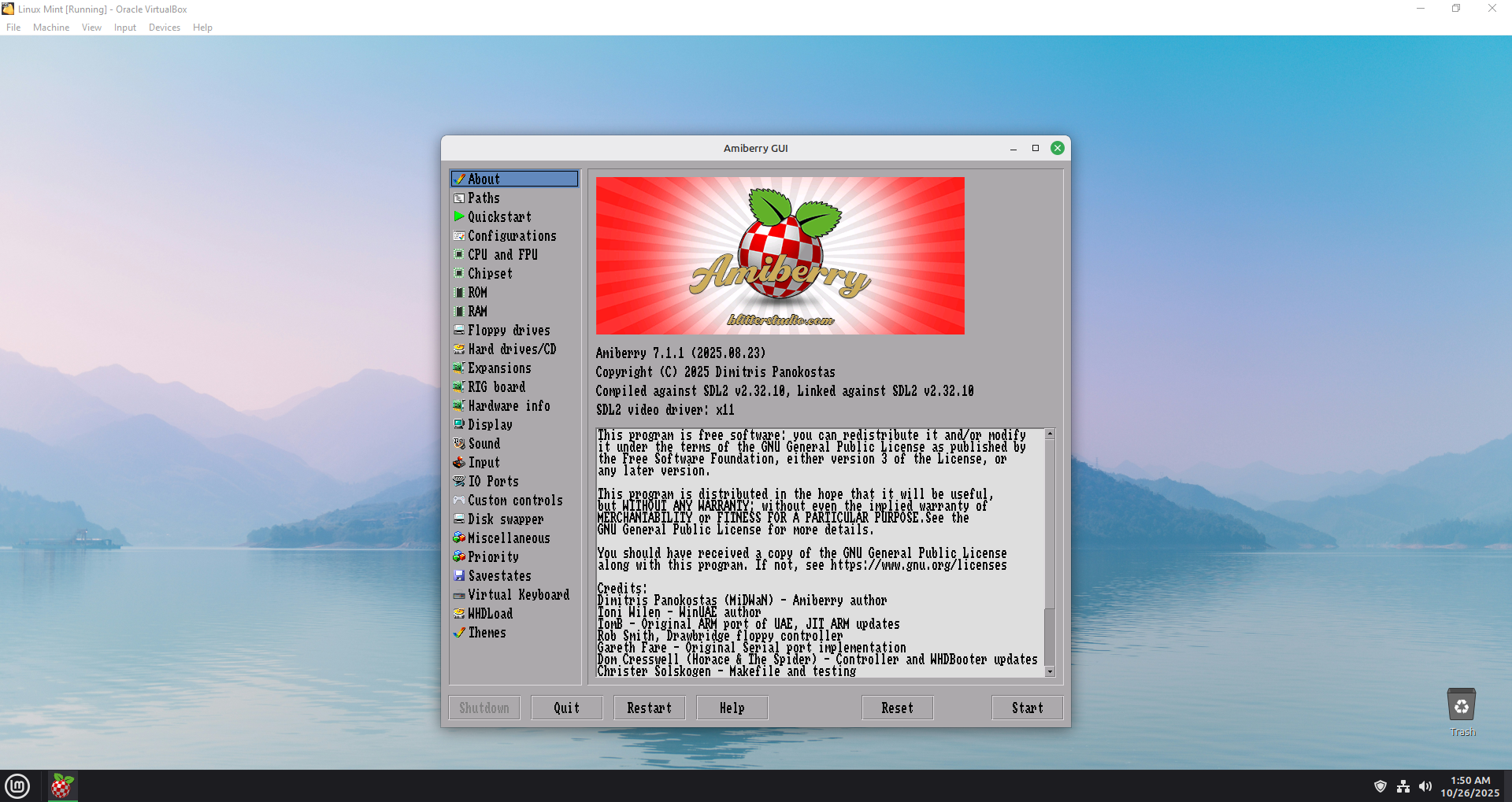The width and height of the screenshot is (1512, 802).
Task: Click the security shield tray icon
Action: pyautogui.click(x=1380, y=786)
